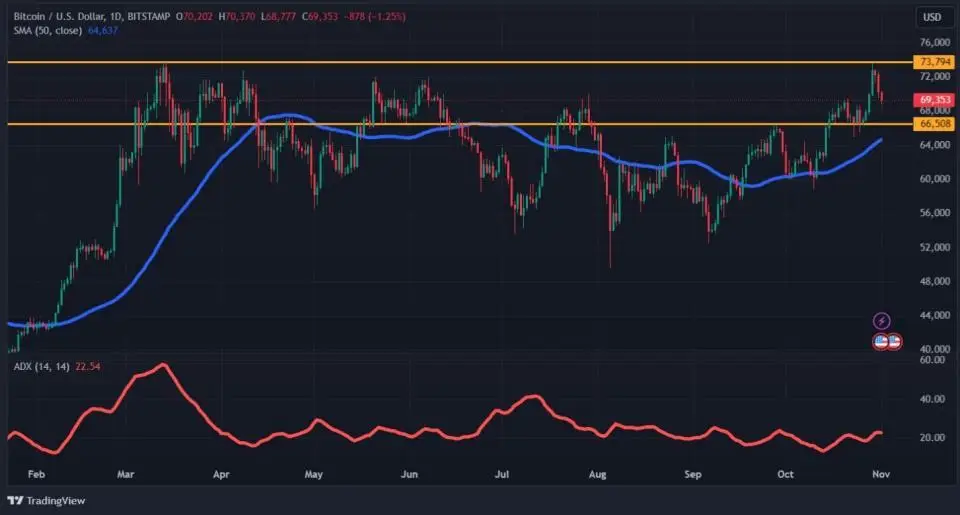The width and height of the screenshot is (960, 515).
Task: Open the USD currency selector
Action: click(x=932, y=17)
